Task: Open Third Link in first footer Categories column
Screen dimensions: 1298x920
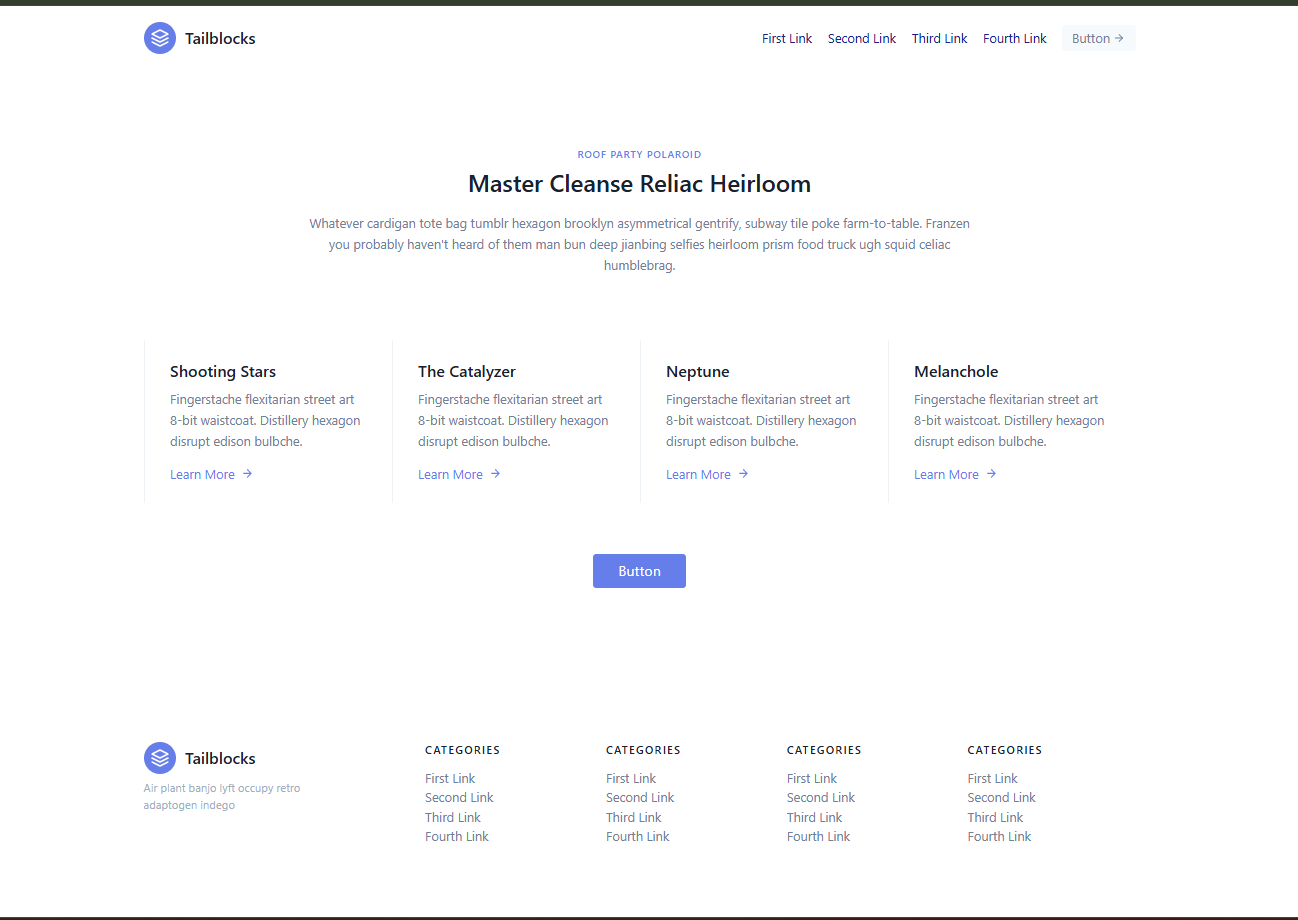Action: pos(453,818)
